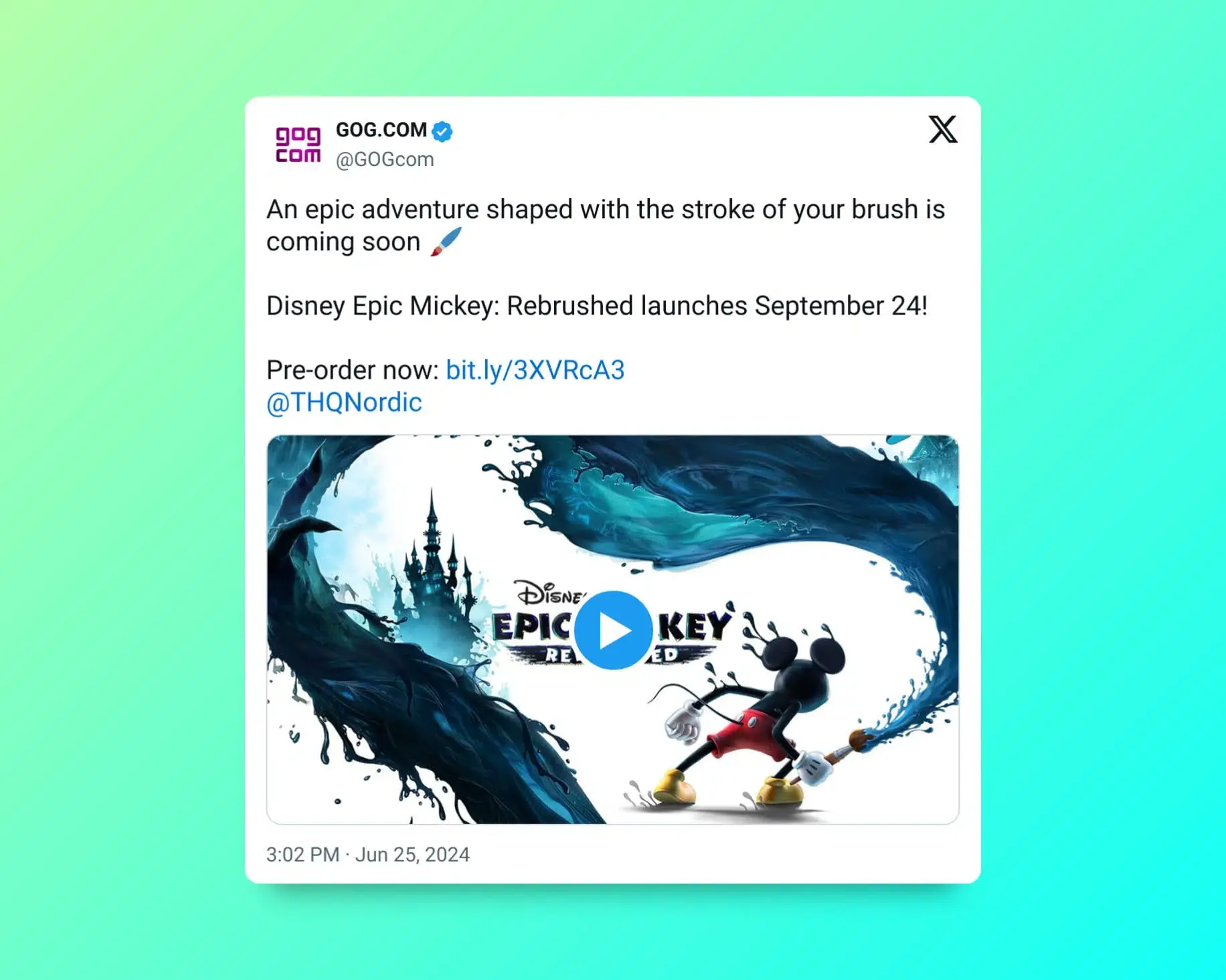Select the GOG.COM display name

[381, 130]
